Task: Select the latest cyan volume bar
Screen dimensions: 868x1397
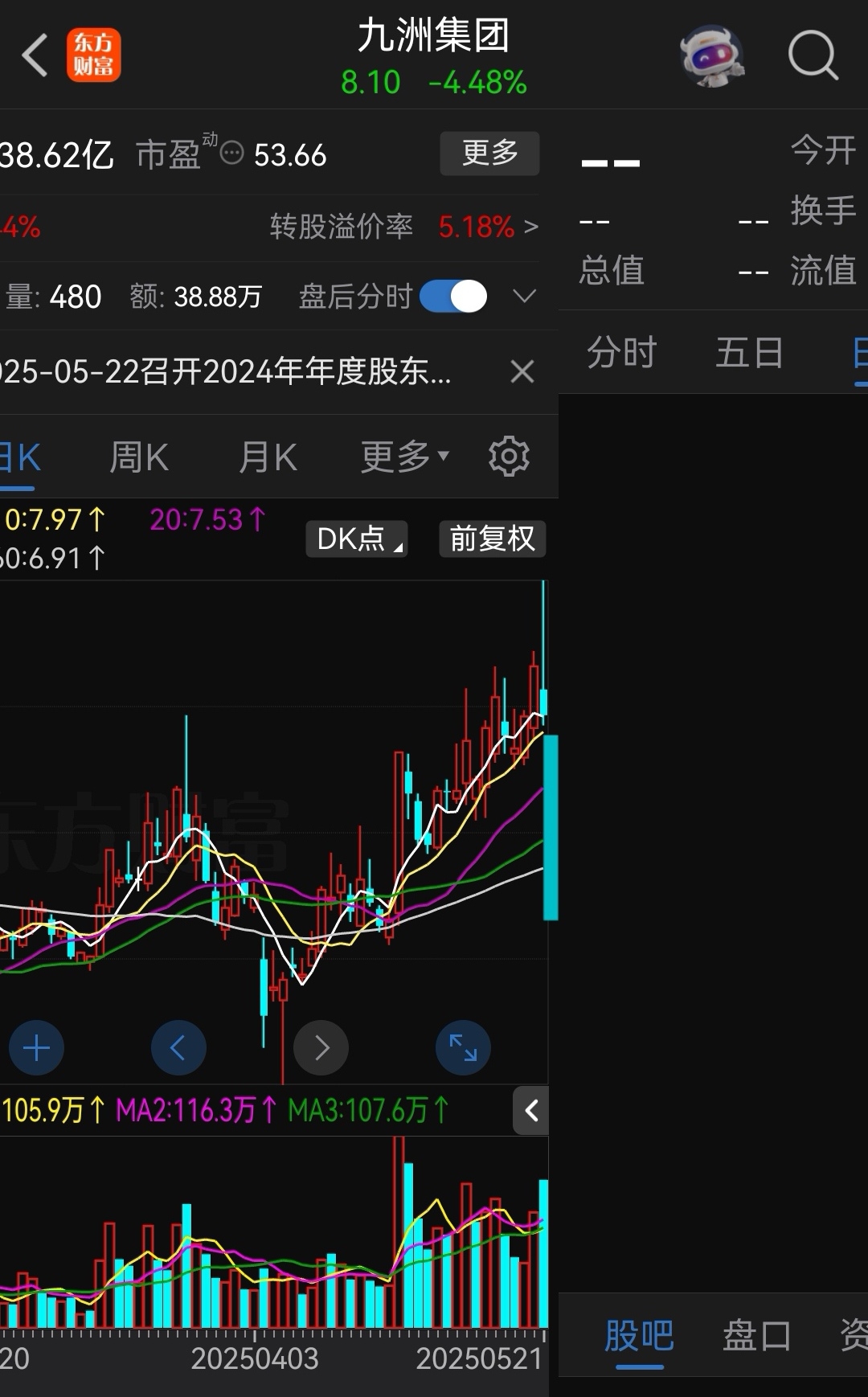Action: click(x=544, y=1253)
